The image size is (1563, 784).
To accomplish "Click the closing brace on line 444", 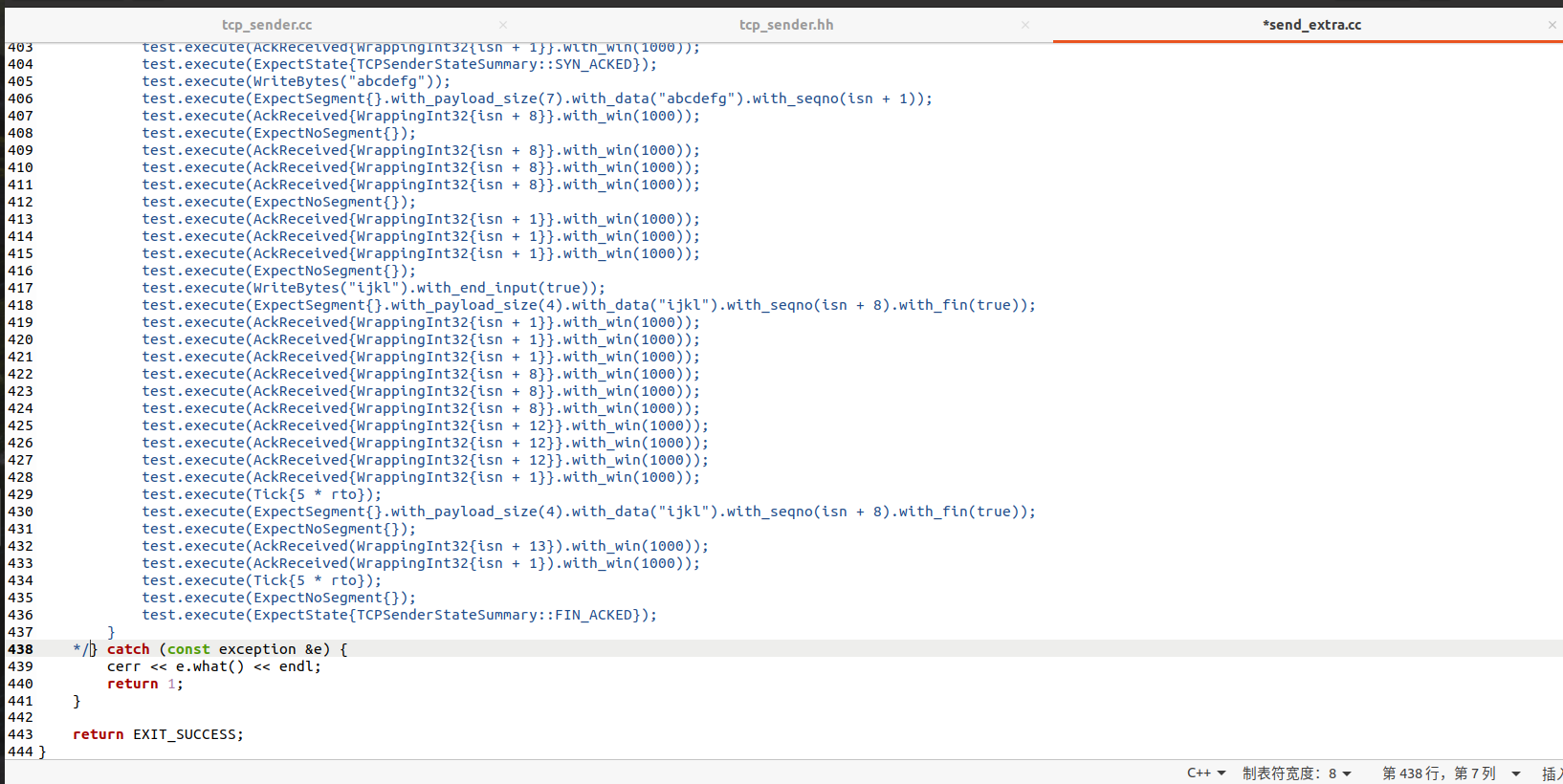I will [x=42, y=751].
